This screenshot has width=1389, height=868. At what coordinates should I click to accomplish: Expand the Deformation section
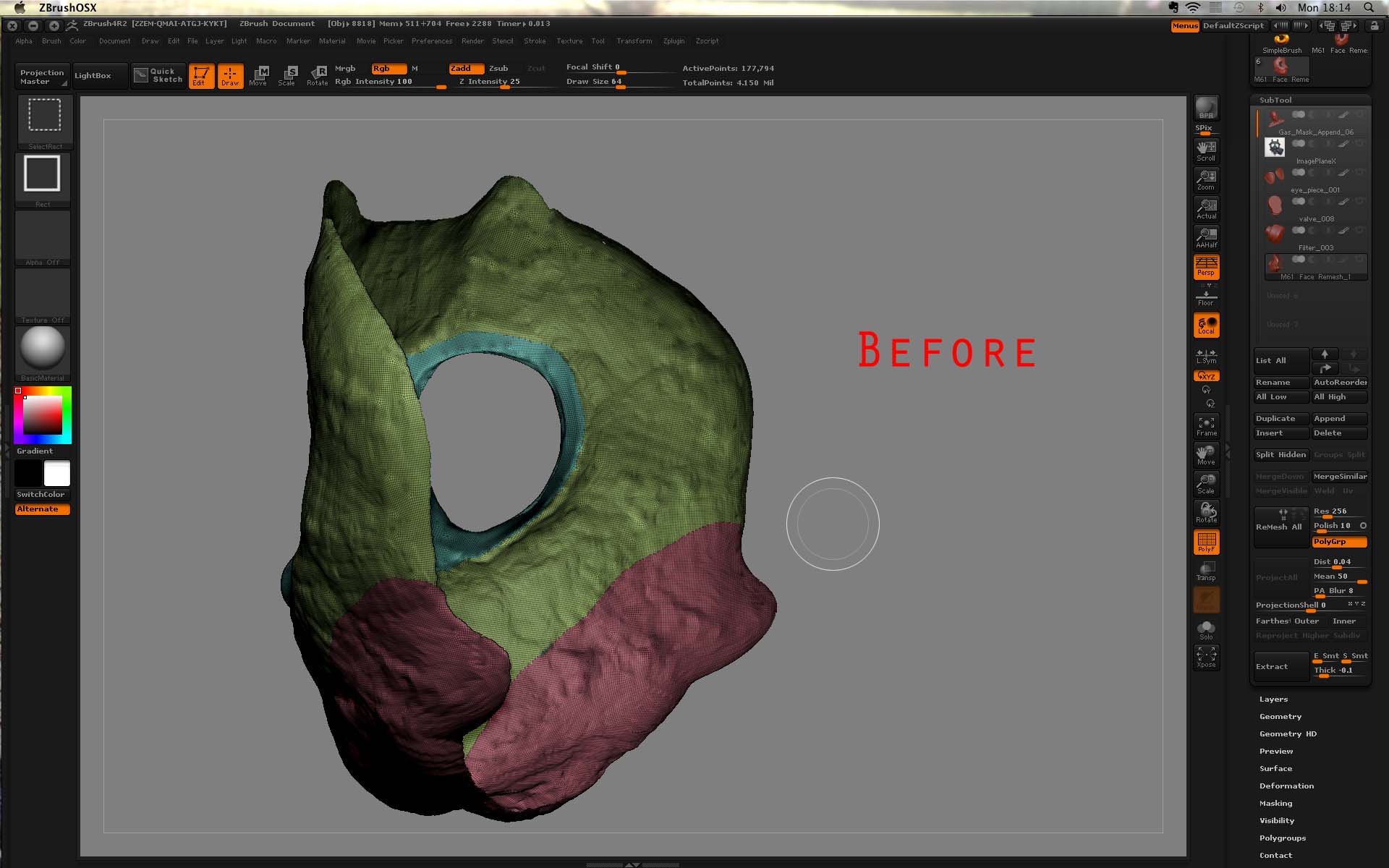pyautogui.click(x=1286, y=786)
